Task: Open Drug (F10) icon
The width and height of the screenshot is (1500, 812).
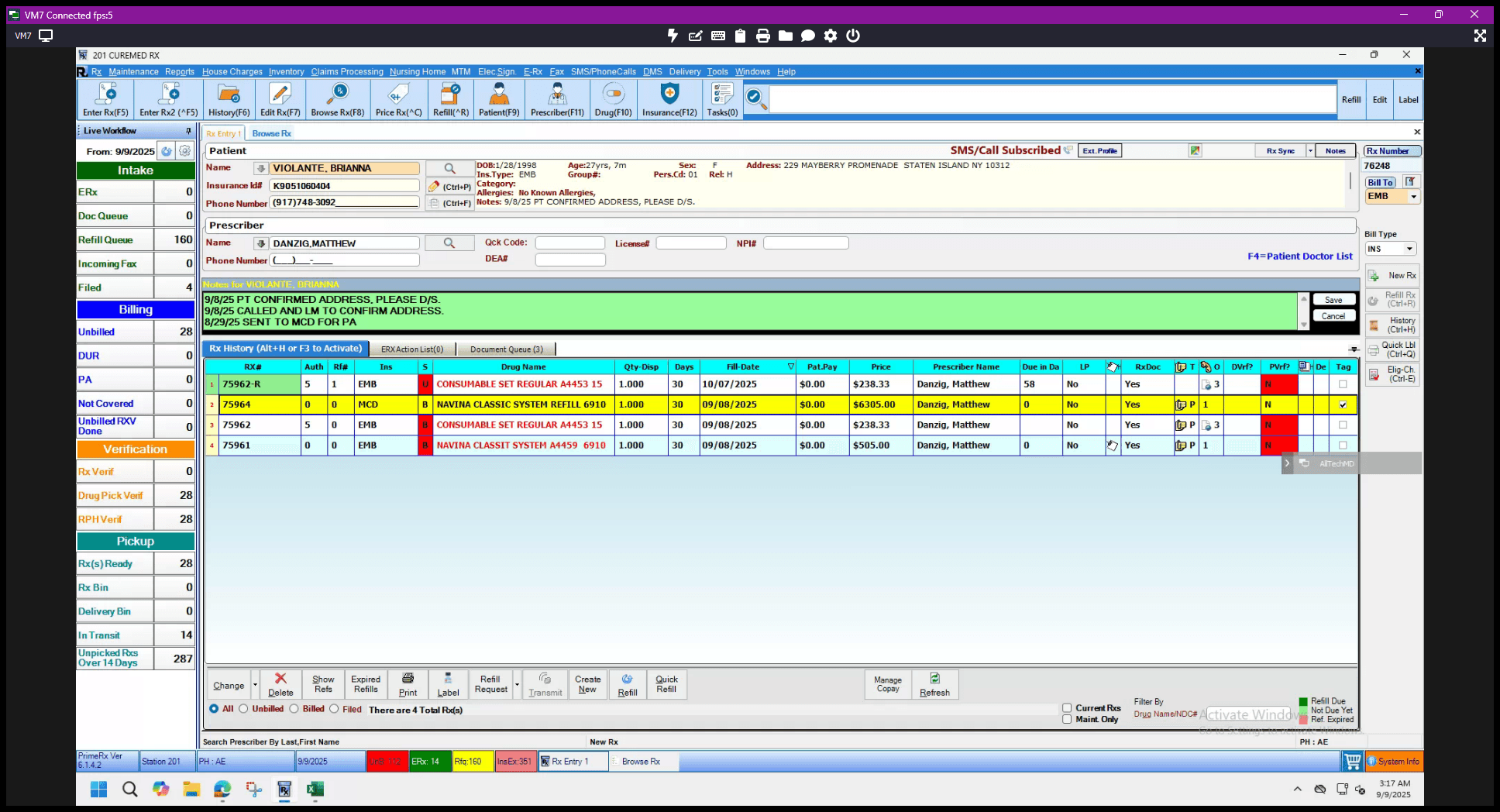Action: [x=613, y=100]
